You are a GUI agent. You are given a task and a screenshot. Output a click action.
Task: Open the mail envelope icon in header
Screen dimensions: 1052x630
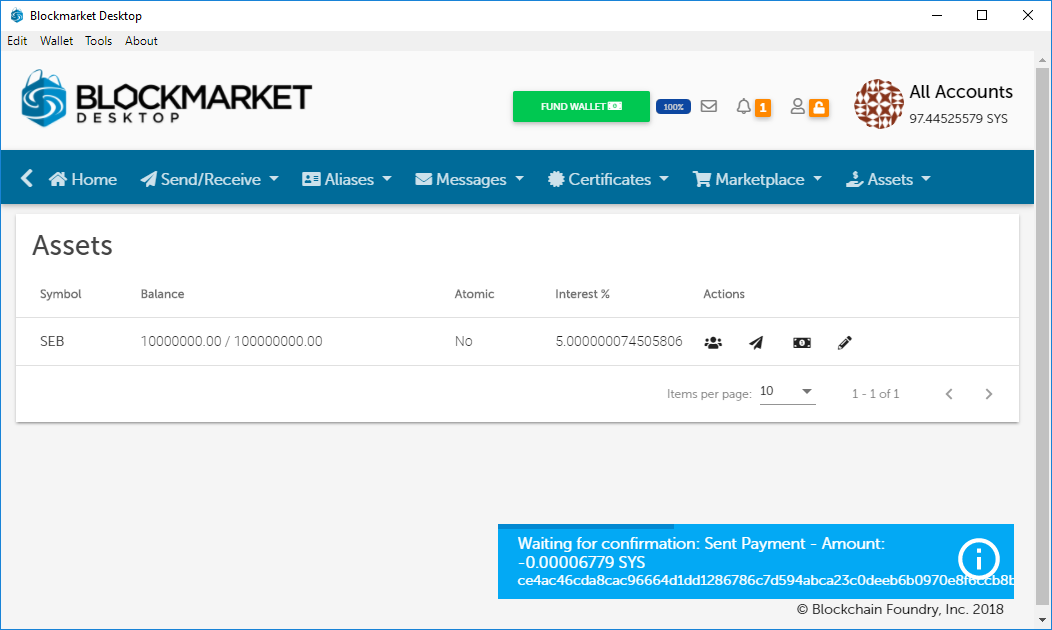(708, 106)
